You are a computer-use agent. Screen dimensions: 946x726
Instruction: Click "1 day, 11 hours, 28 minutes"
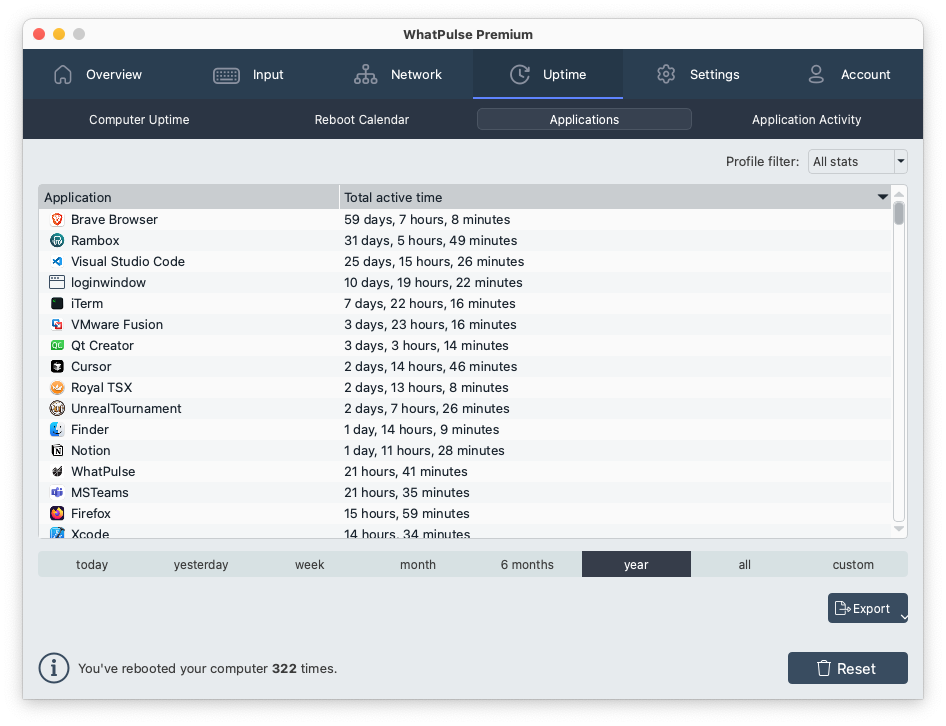pyautogui.click(x=424, y=451)
